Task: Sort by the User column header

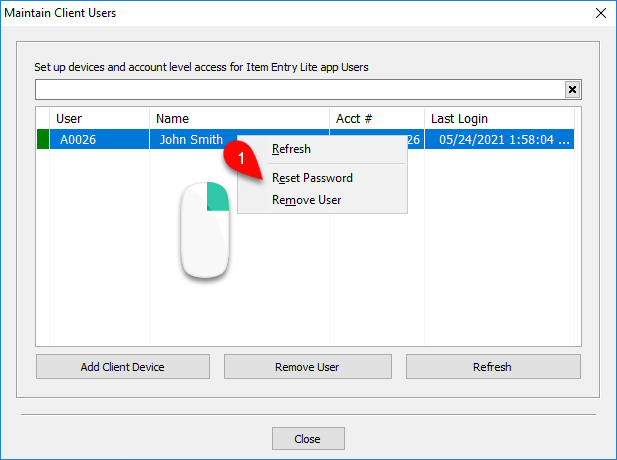Action: tap(100, 118)
